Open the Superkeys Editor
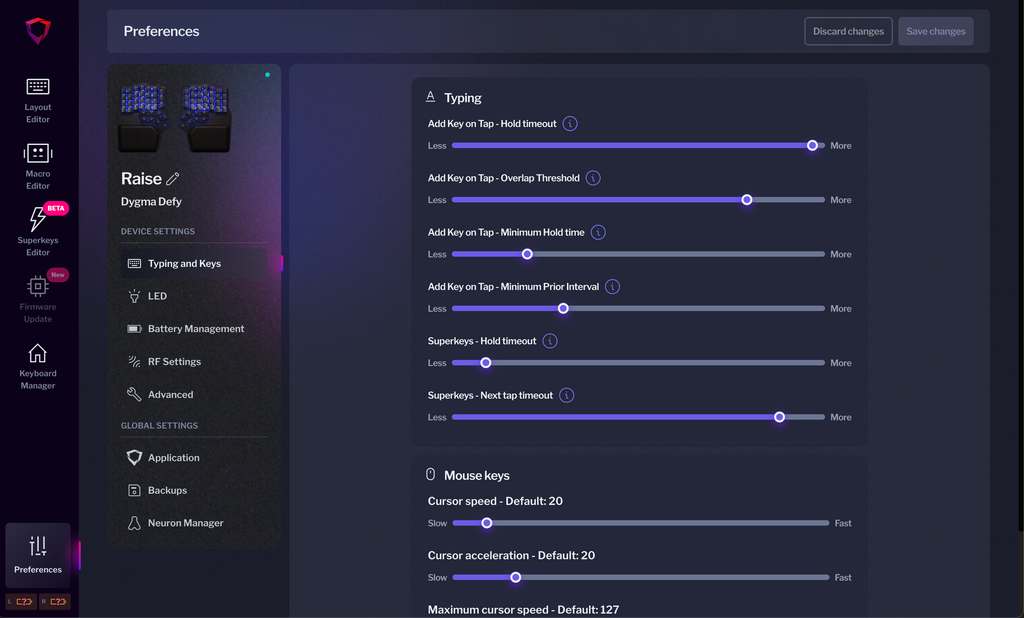The image size is (1024, 618). coord(38,232)
